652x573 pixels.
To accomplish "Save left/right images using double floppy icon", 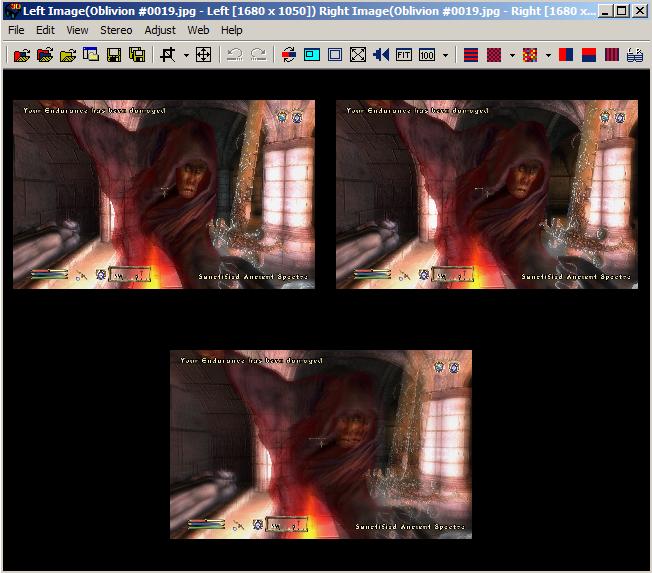I will pos(137,55).
